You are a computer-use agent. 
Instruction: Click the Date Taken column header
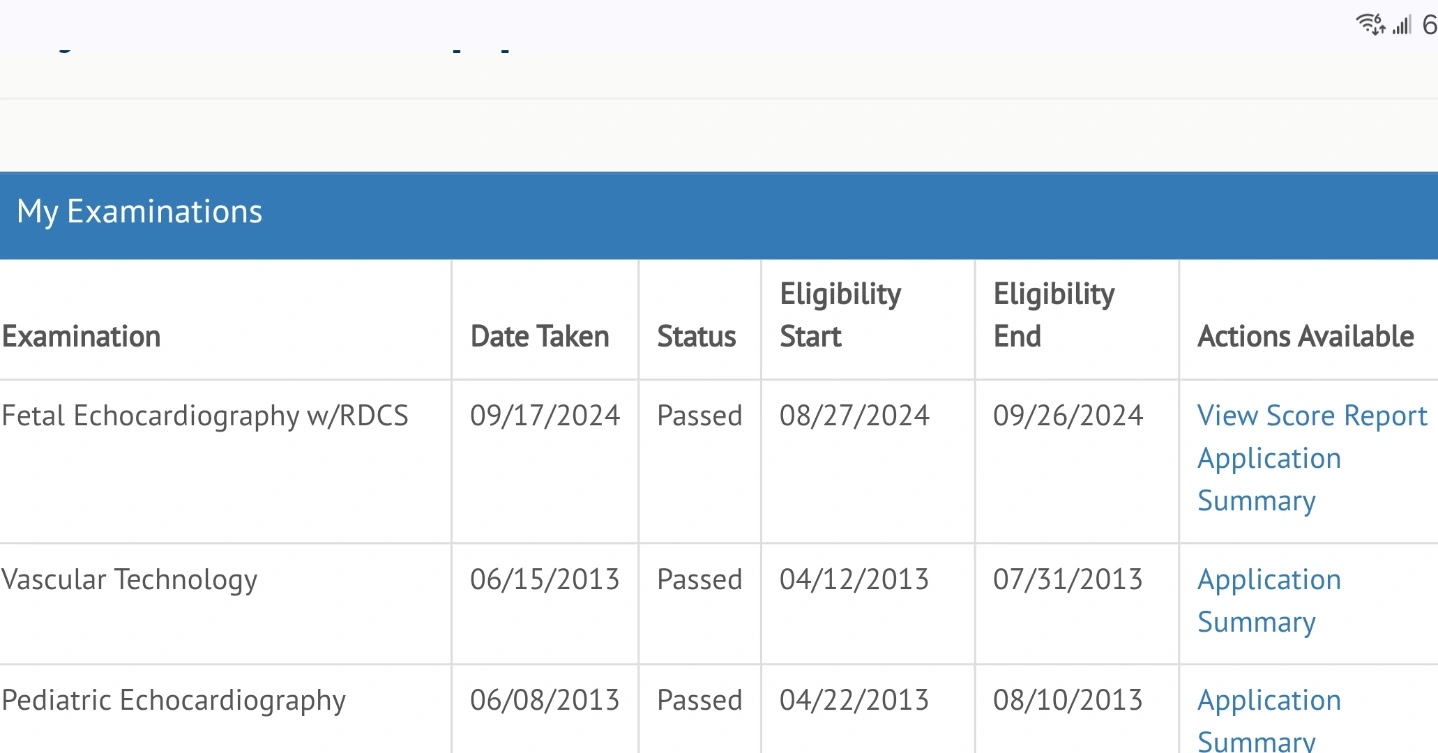coord(540,336)
